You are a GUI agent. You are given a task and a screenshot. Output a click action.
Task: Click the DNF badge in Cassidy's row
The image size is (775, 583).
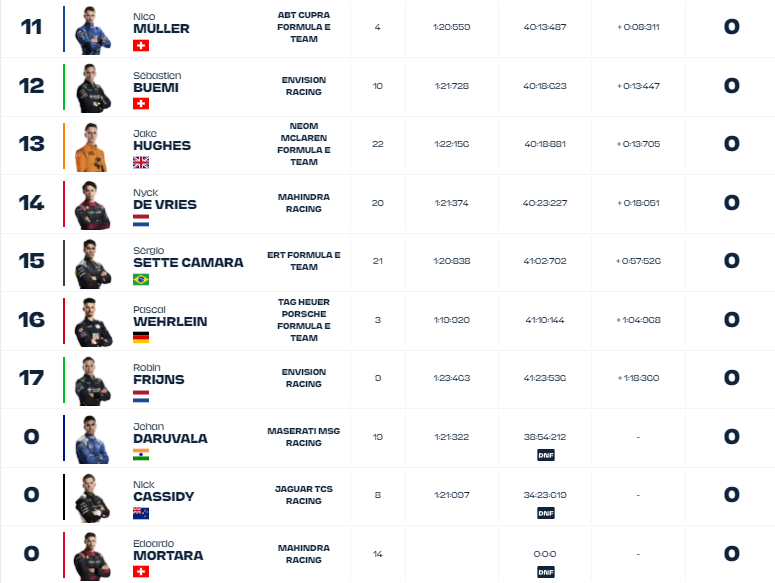coord(546,513)
